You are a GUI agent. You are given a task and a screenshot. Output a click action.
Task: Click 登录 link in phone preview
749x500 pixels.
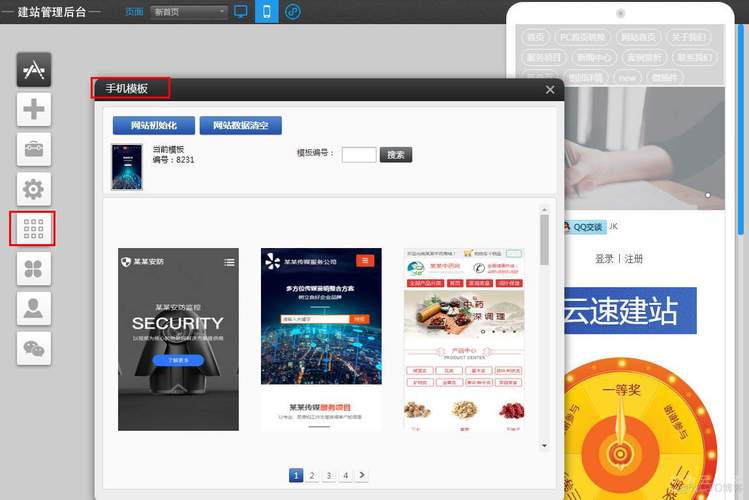point(604,259)
